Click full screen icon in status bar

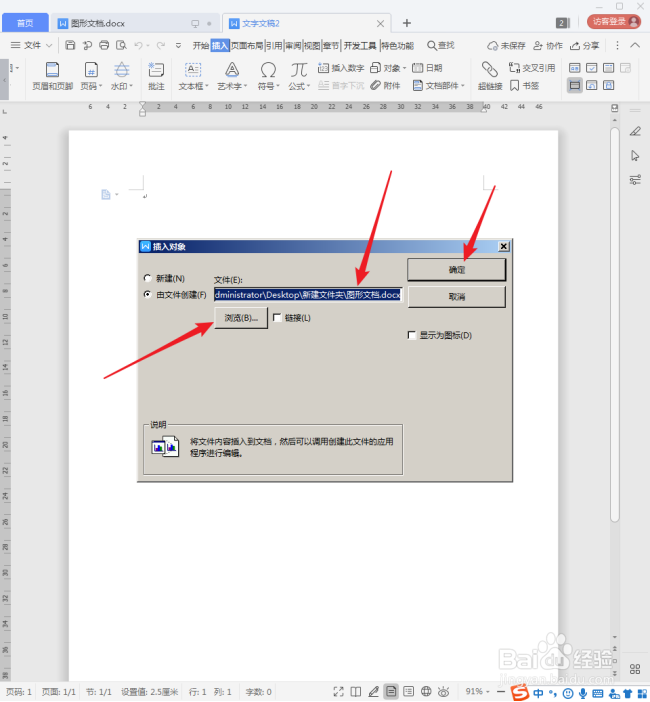point(338,692)
